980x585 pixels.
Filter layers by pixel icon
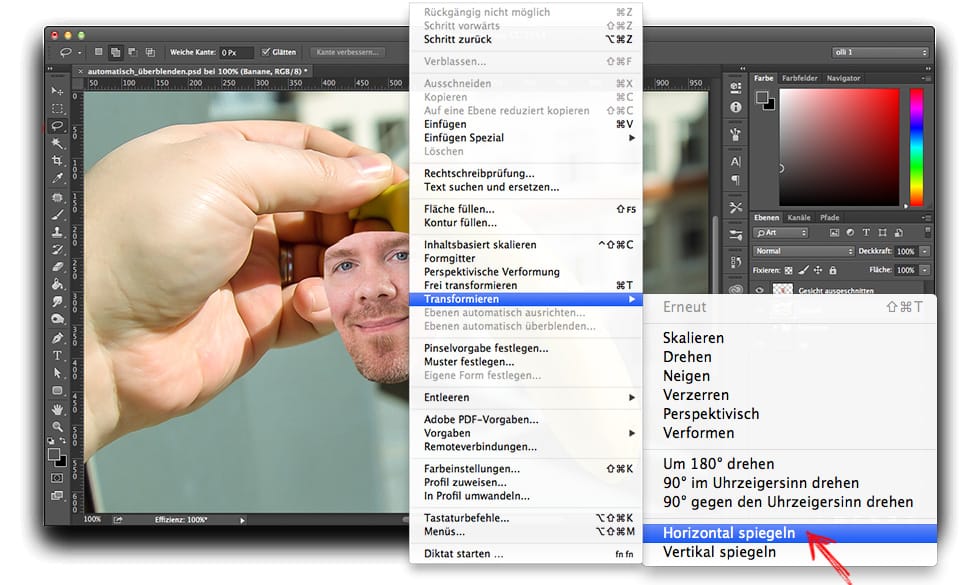tap(834, 232)
